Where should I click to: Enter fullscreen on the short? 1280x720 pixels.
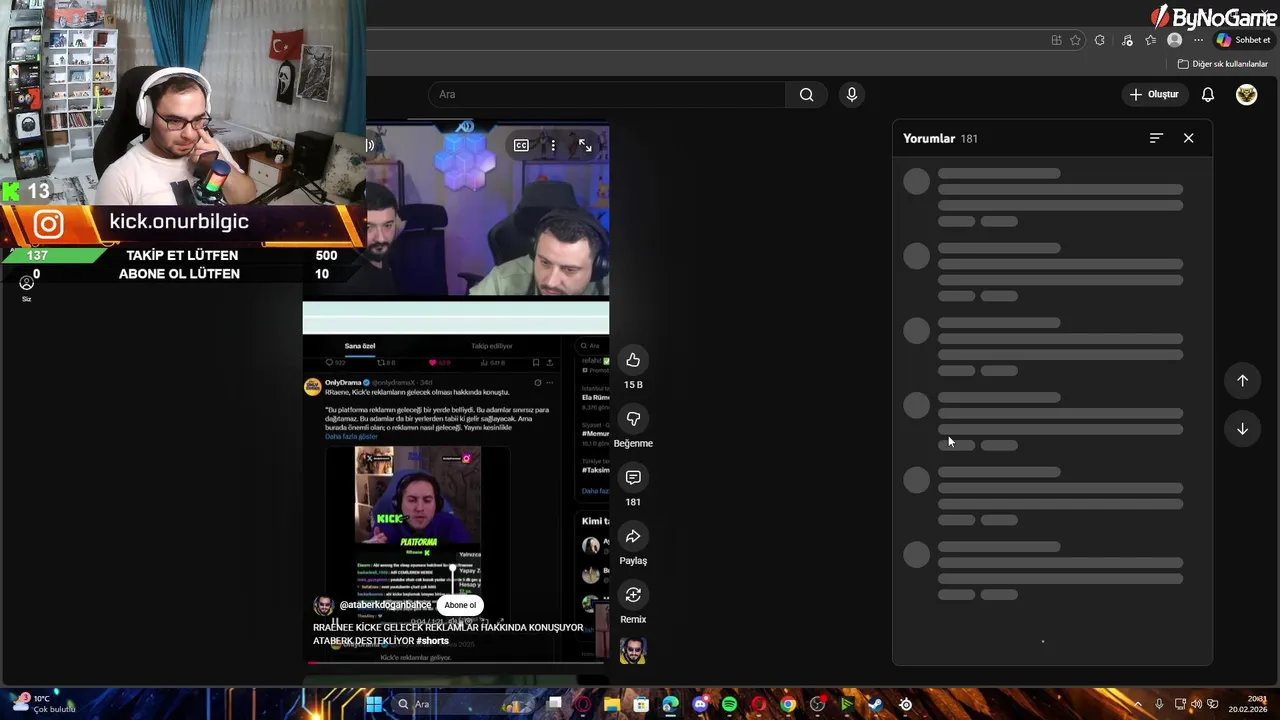585,145
